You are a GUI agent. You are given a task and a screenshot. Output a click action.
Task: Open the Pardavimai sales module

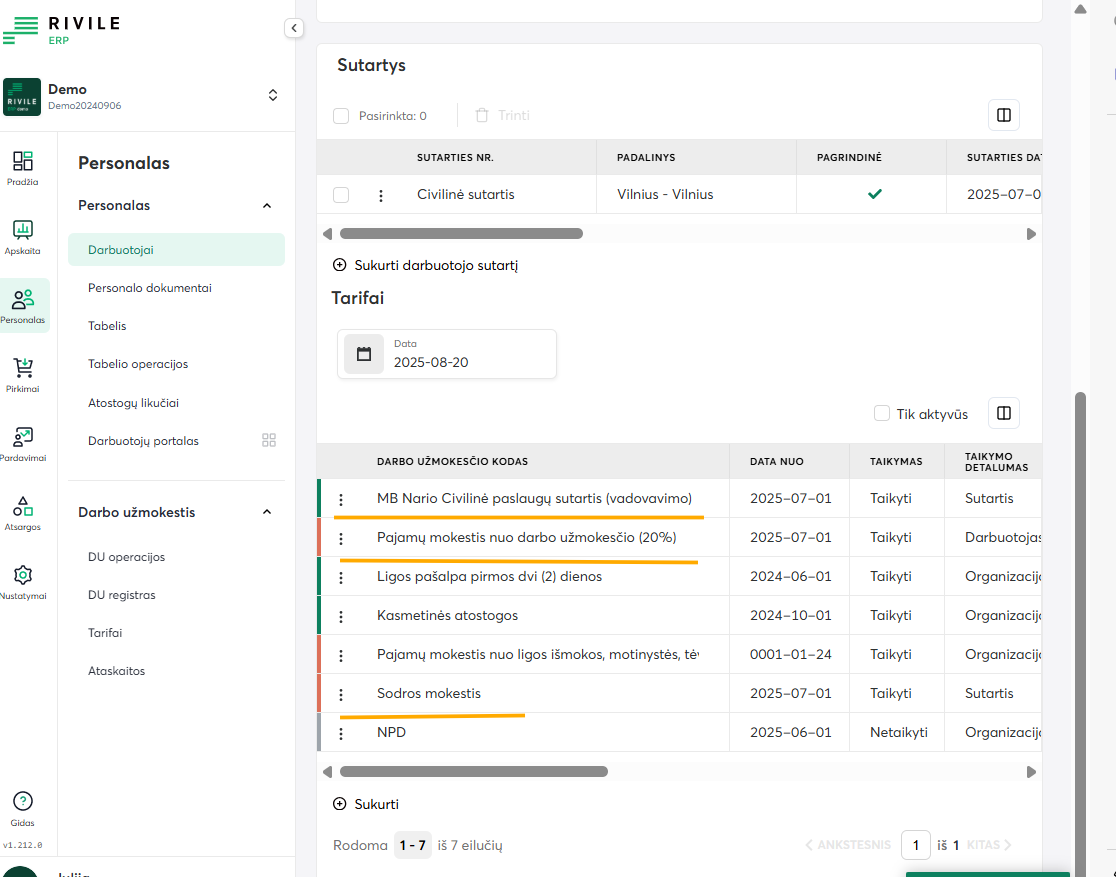pyautogui.click(x=22, y=443)
